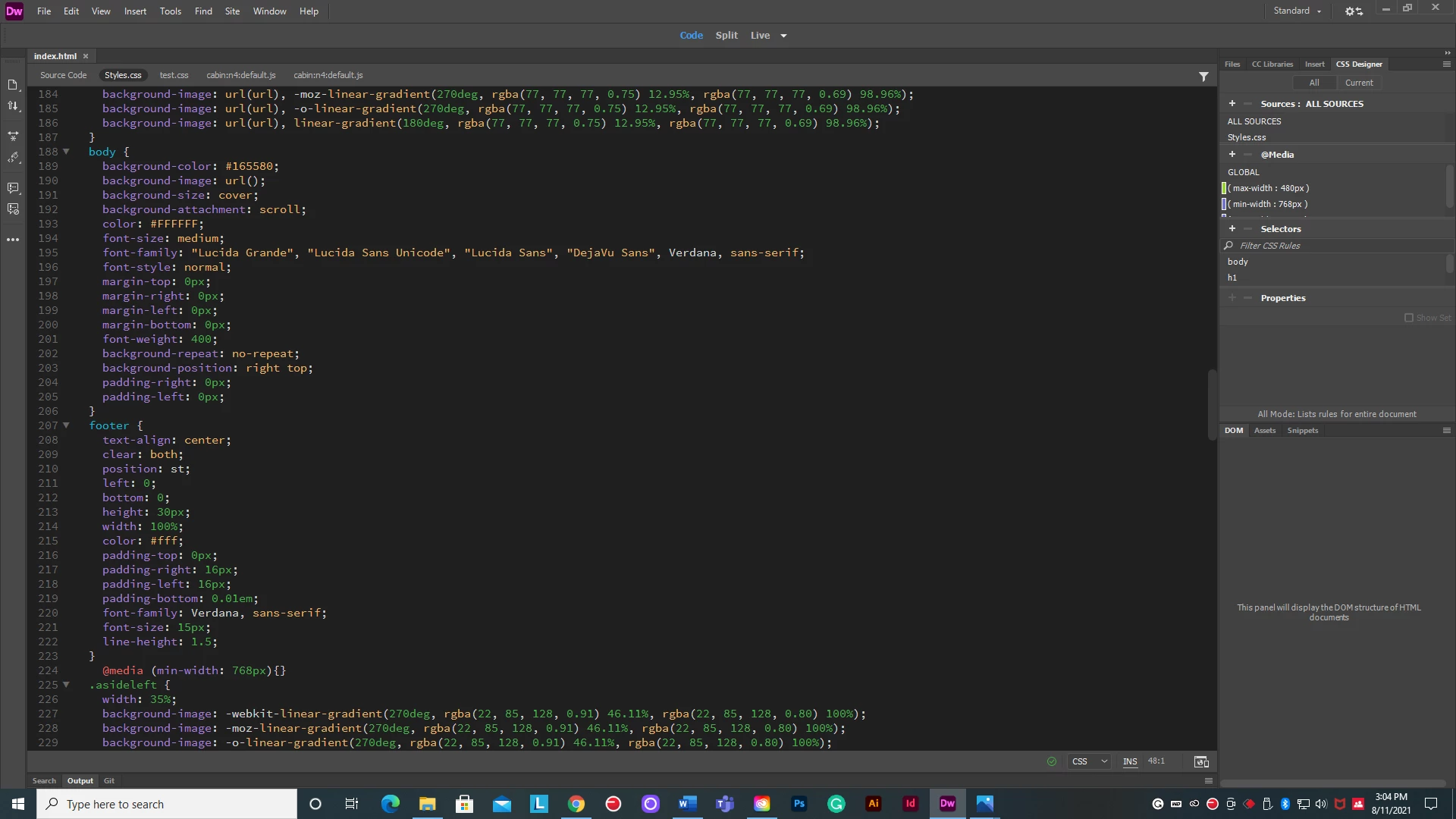This screenshot has height=819, width=1456.
Task: Expand the Live view options arrow
Action: tap(783, 36)
